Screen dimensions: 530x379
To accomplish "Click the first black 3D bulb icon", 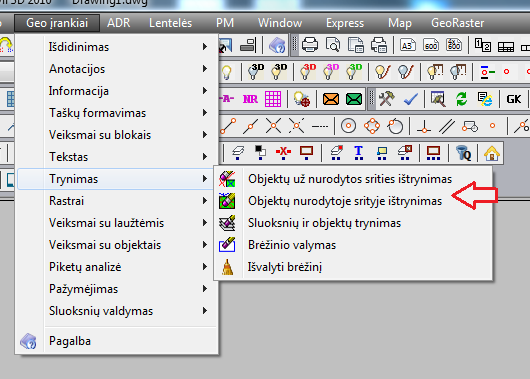I will tap(256, 71).
